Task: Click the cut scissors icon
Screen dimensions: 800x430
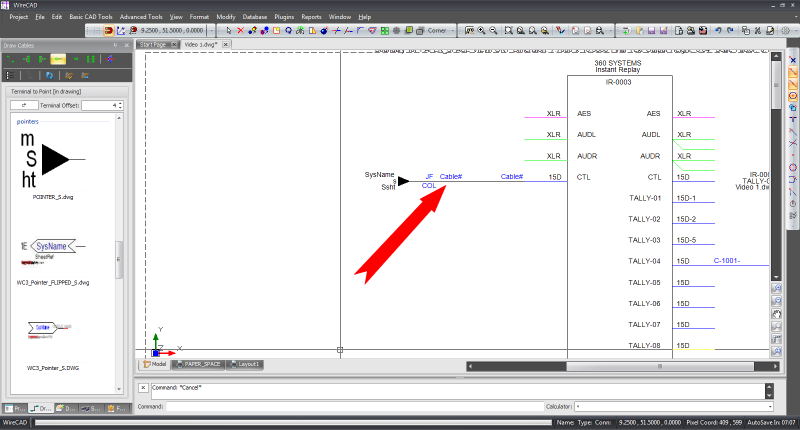Action: tap(758, 31)
